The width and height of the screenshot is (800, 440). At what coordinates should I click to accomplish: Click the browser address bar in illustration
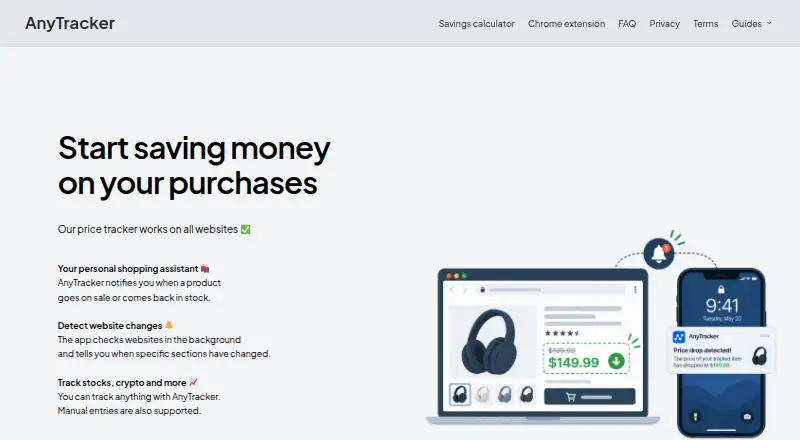point(552,289)
